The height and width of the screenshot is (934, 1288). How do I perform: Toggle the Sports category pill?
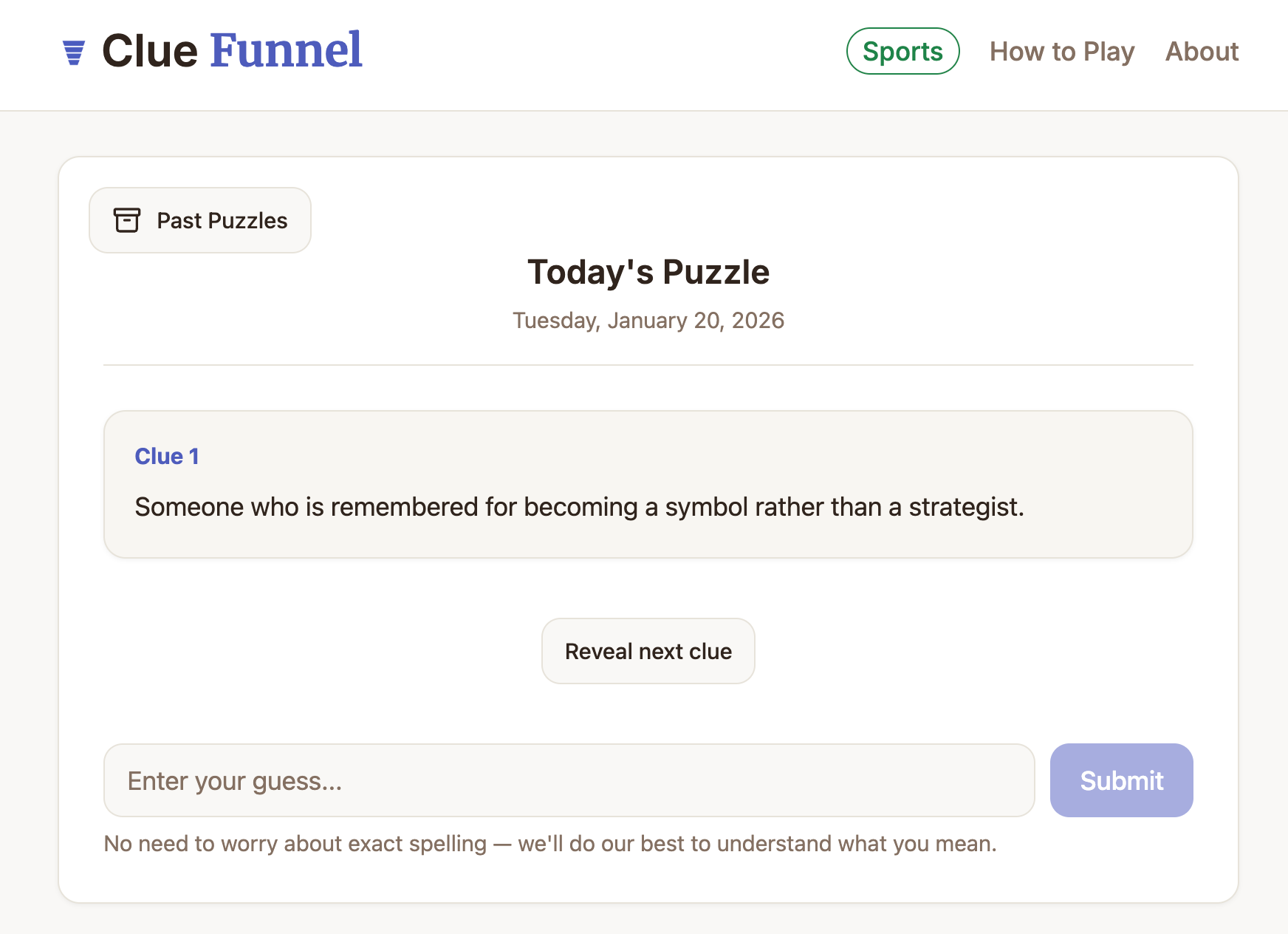[902, 51]
